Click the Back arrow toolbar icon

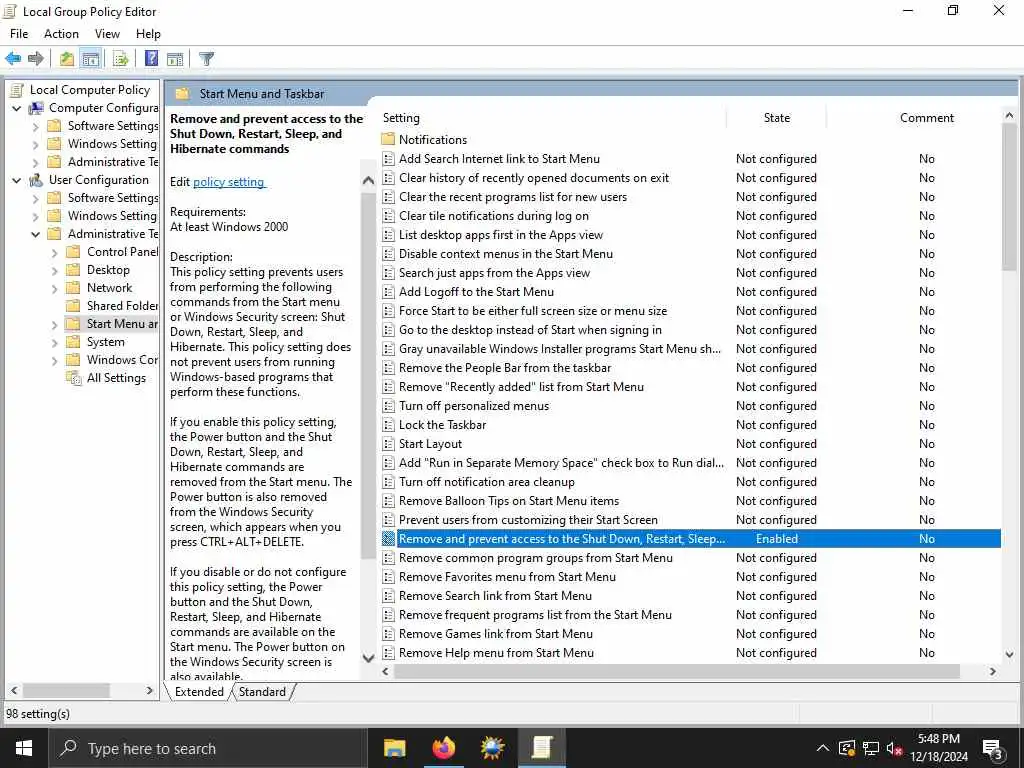click(13, 59)
